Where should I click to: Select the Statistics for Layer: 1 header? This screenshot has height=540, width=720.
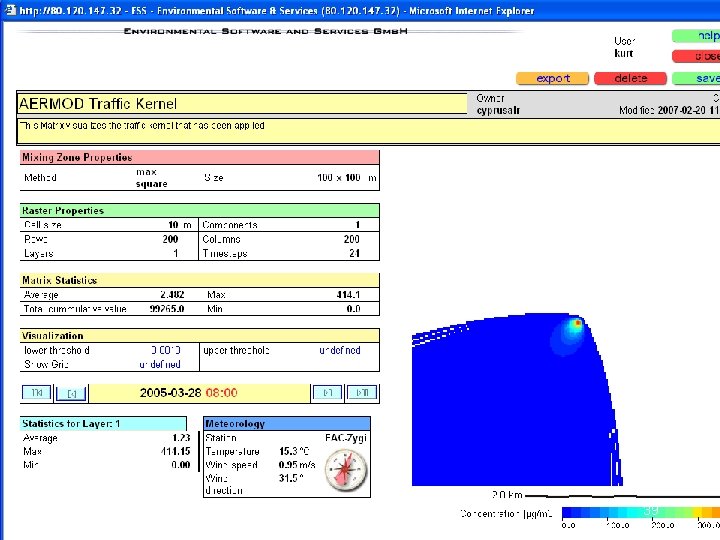pyautogui.click(x=103, y=424)
